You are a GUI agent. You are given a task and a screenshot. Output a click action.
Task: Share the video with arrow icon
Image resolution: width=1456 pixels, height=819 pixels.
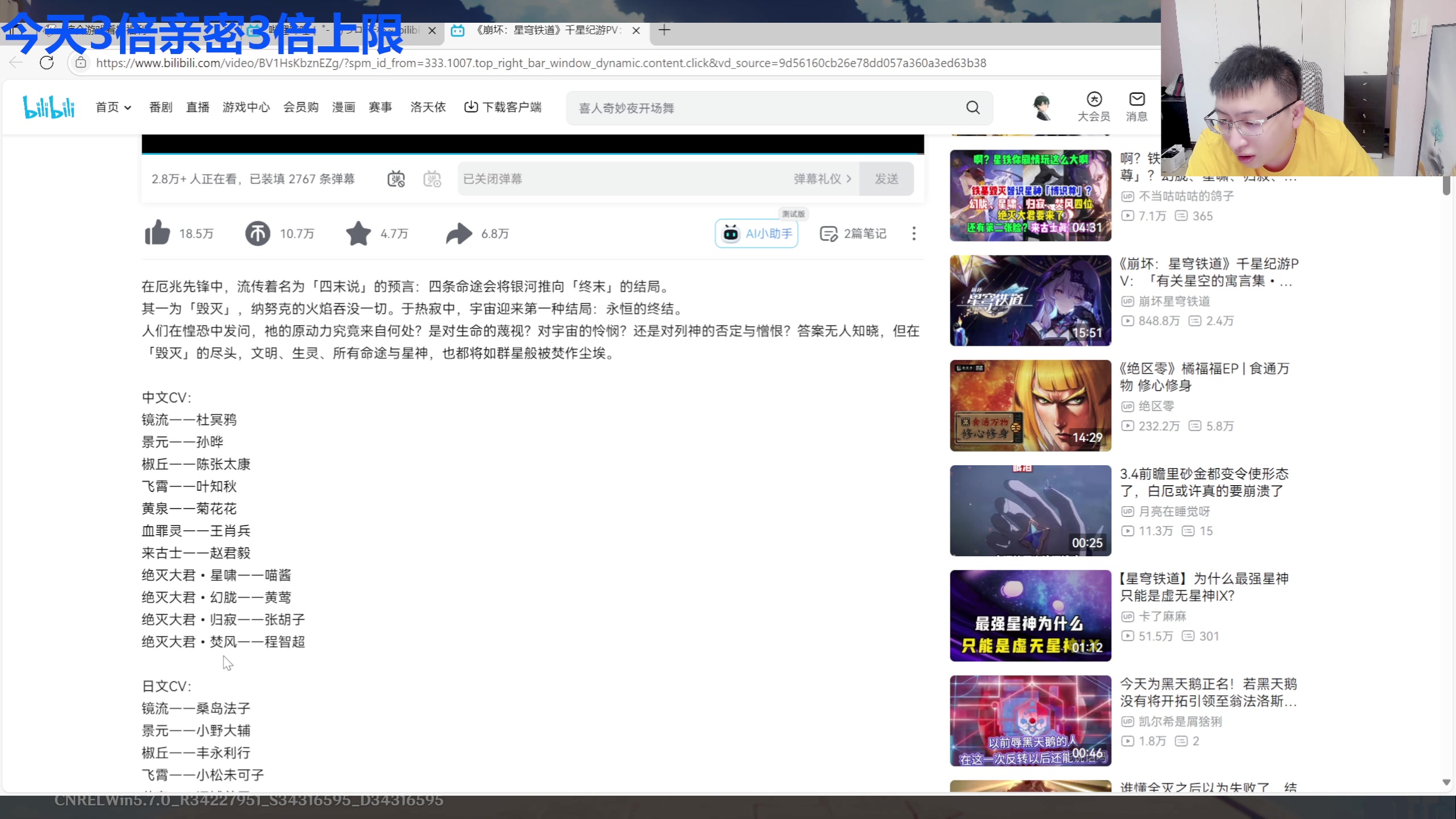point(459,233)
